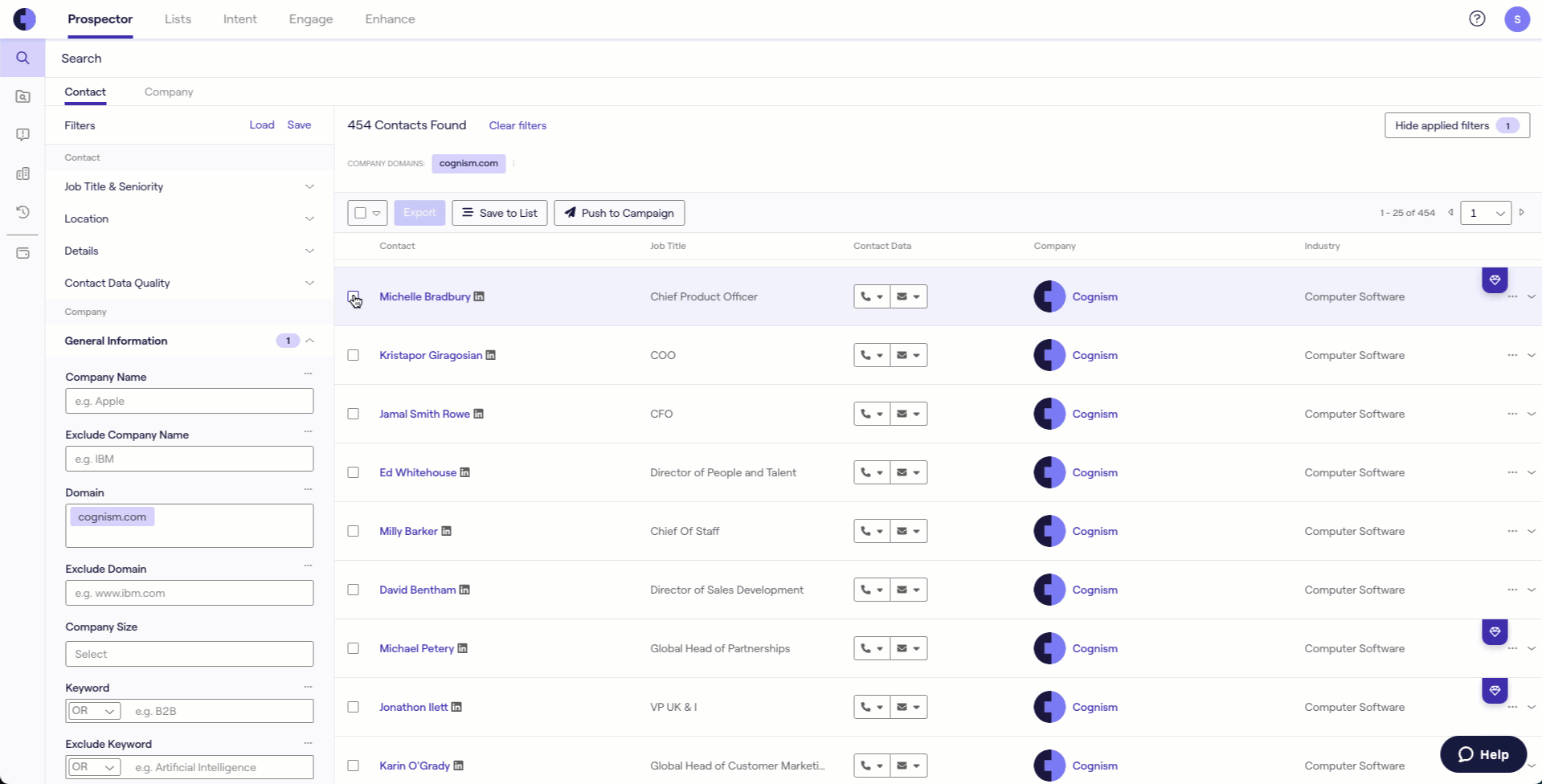The image size is (1542, 784).
Task: Click the Push to Campaign button
Action: click(x=619, y=213)
